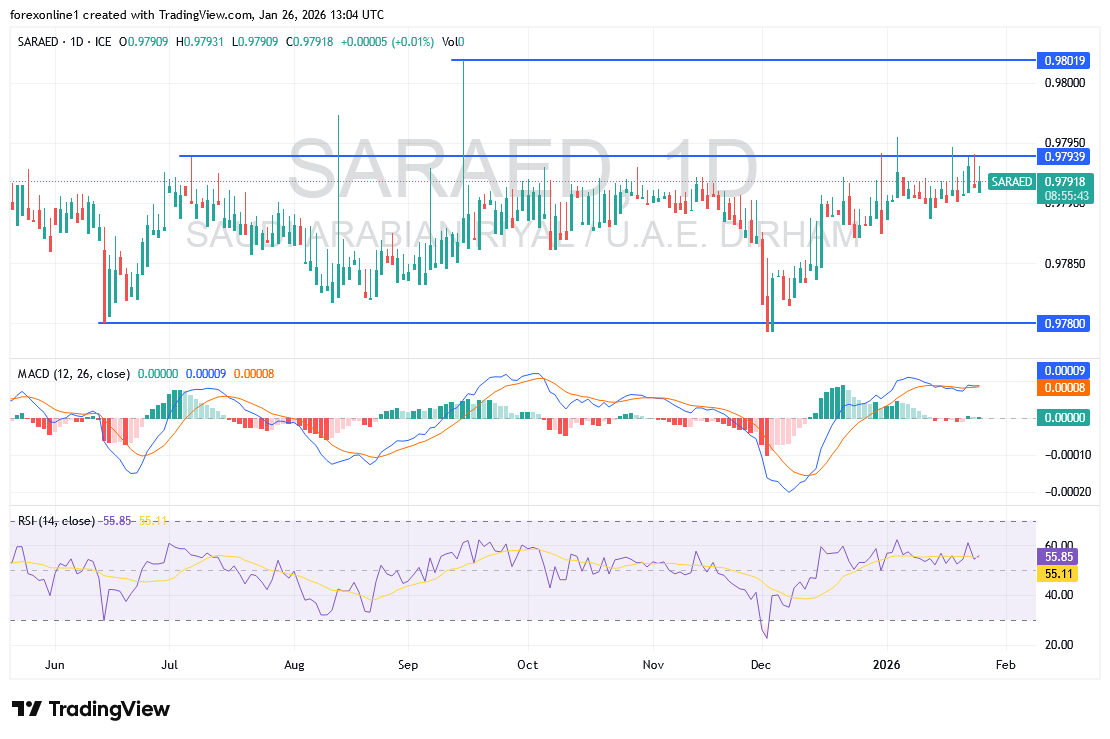The height and width of the screenshot is (739, 1110).
Task: Expand the RSI (14, close) legend
Action: point(55,521)
